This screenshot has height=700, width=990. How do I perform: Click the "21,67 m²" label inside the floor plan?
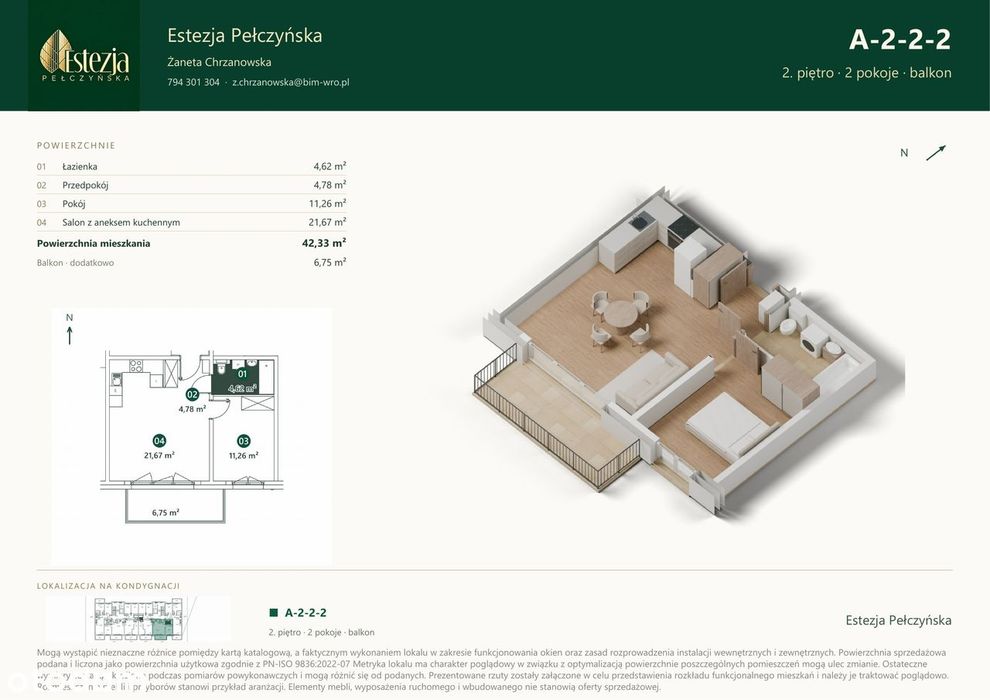(x=159, y=455)
